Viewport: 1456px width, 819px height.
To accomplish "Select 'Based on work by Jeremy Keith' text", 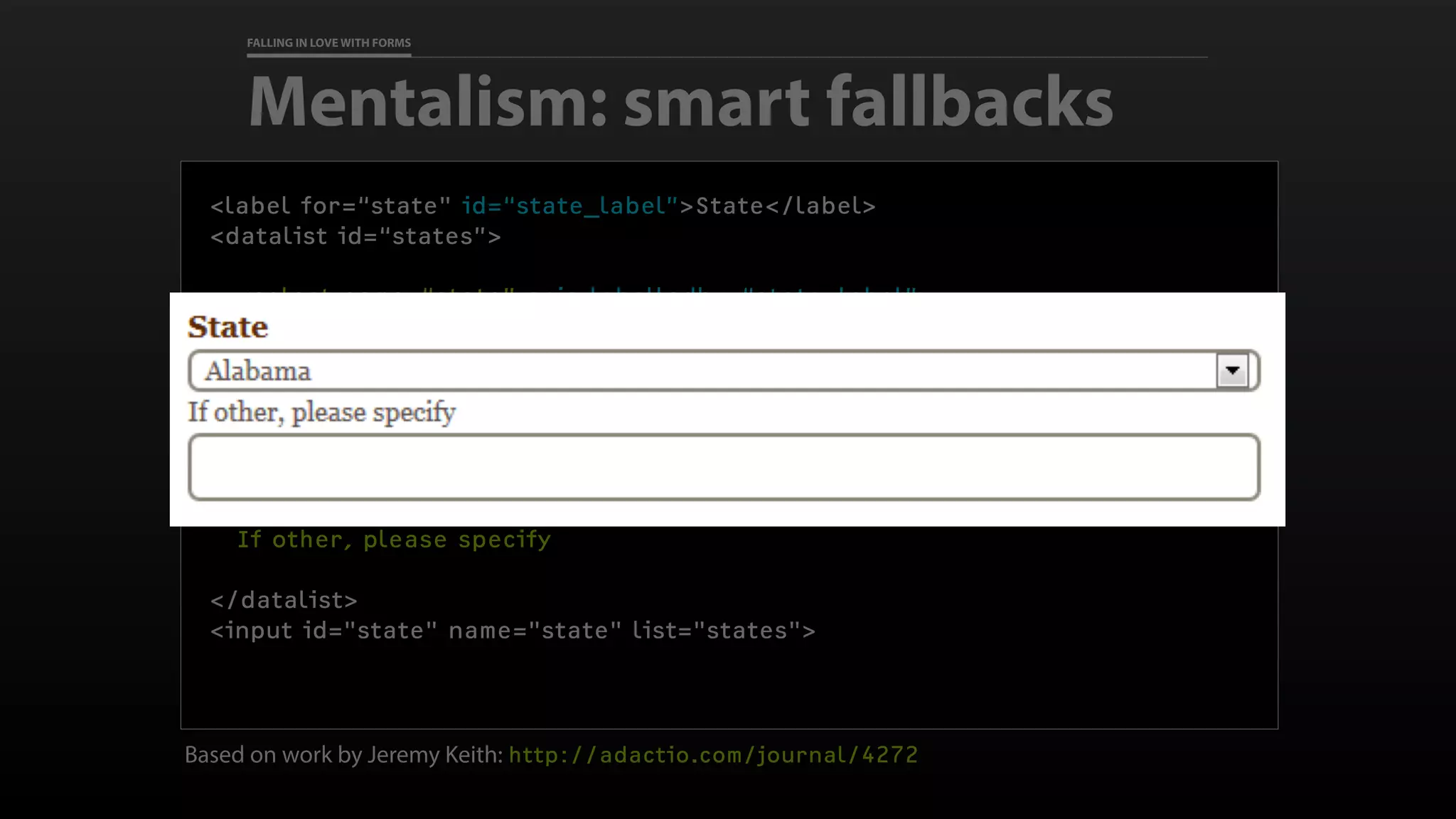I will [x=344, y=755].
